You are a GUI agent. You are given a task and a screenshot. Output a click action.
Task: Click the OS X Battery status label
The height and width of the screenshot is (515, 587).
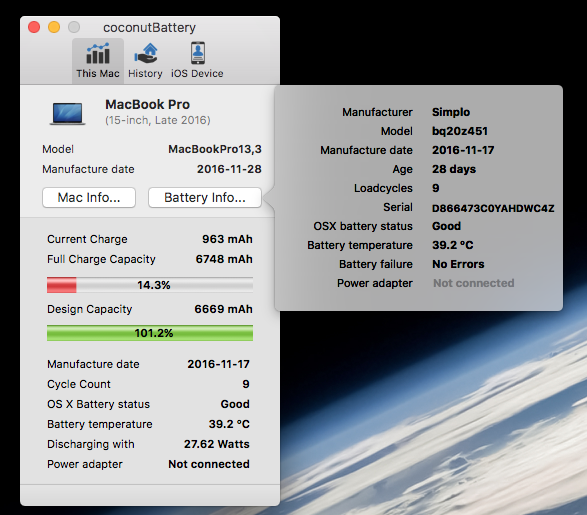click(x=98, y=404)
